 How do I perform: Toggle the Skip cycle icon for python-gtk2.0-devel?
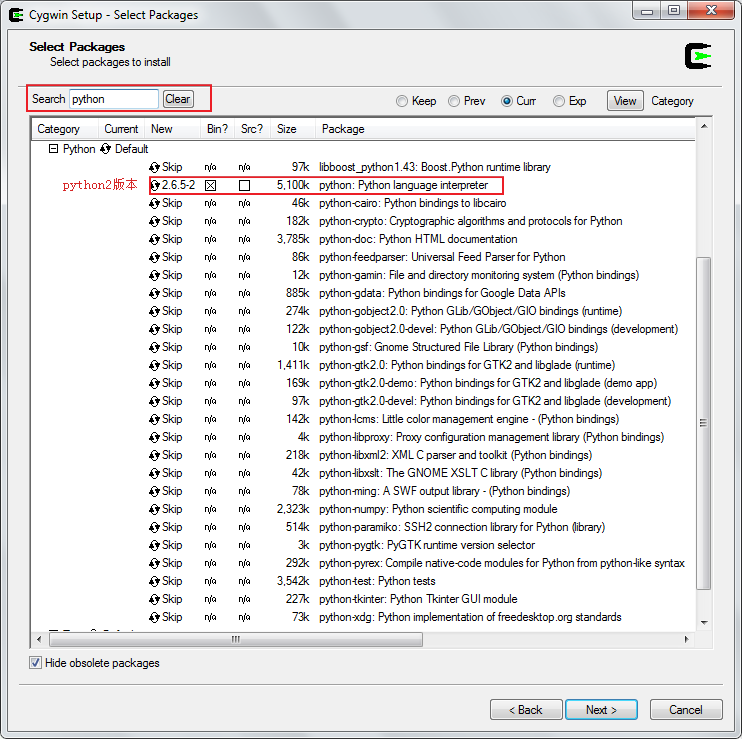point(154,401)
